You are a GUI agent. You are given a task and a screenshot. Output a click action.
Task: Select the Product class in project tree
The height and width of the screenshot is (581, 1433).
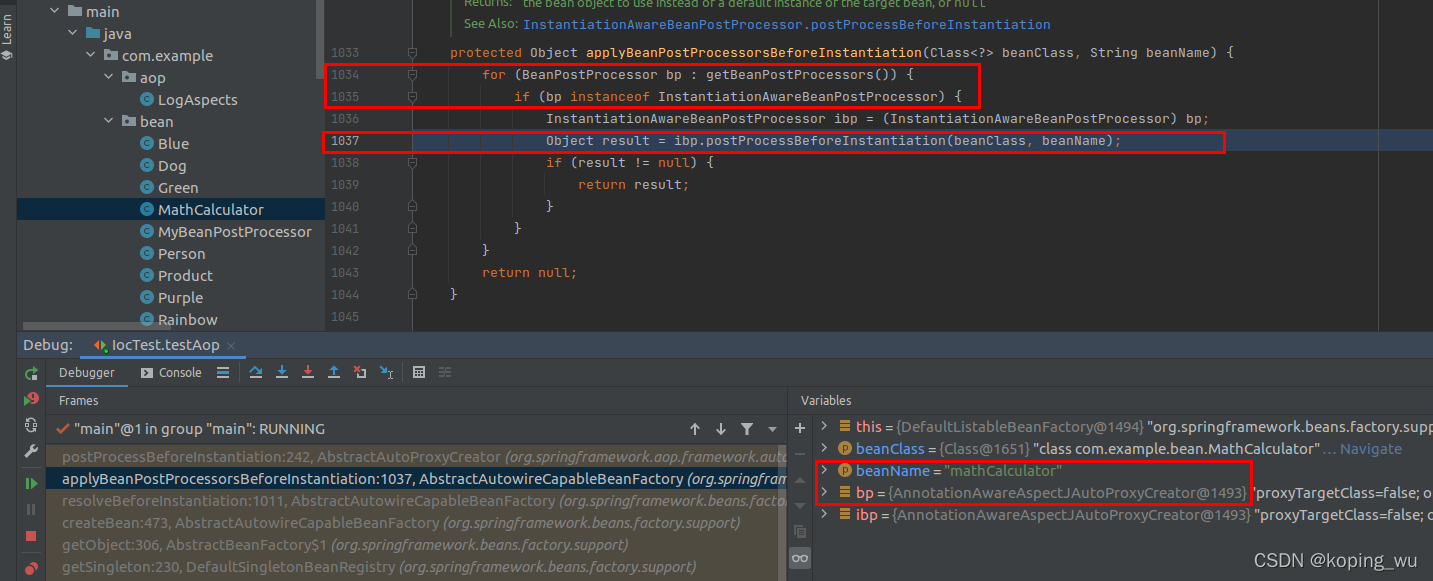point(185,276)
